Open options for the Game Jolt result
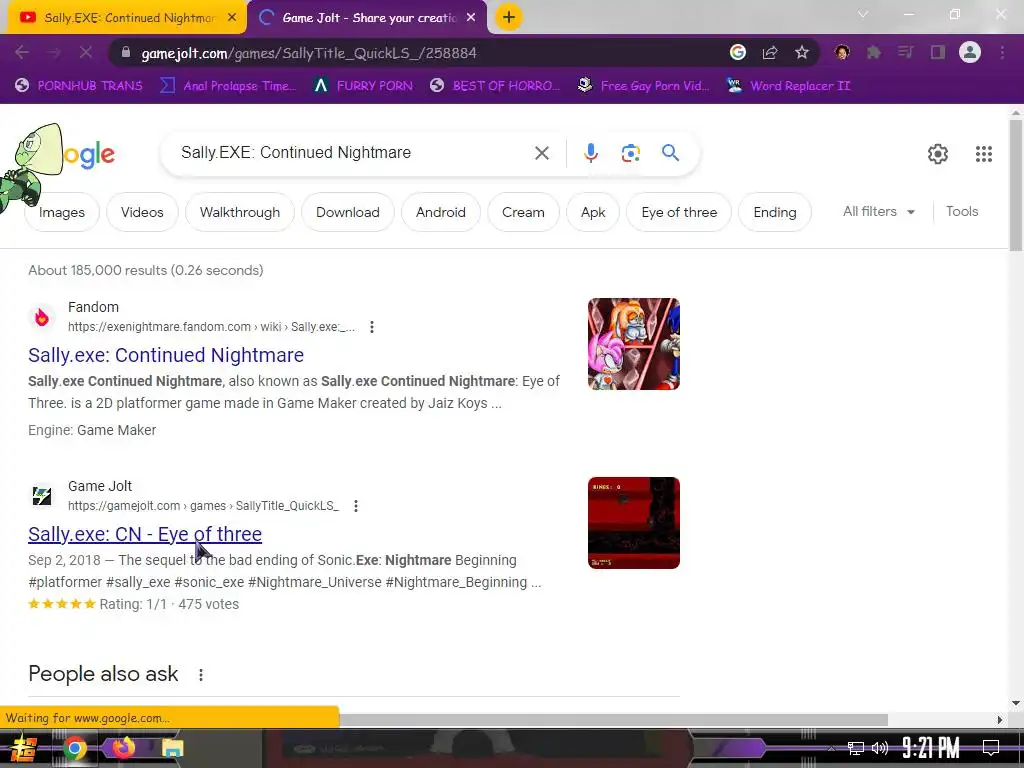This screenshot has height=768, width=1024. tap(356, 505)
